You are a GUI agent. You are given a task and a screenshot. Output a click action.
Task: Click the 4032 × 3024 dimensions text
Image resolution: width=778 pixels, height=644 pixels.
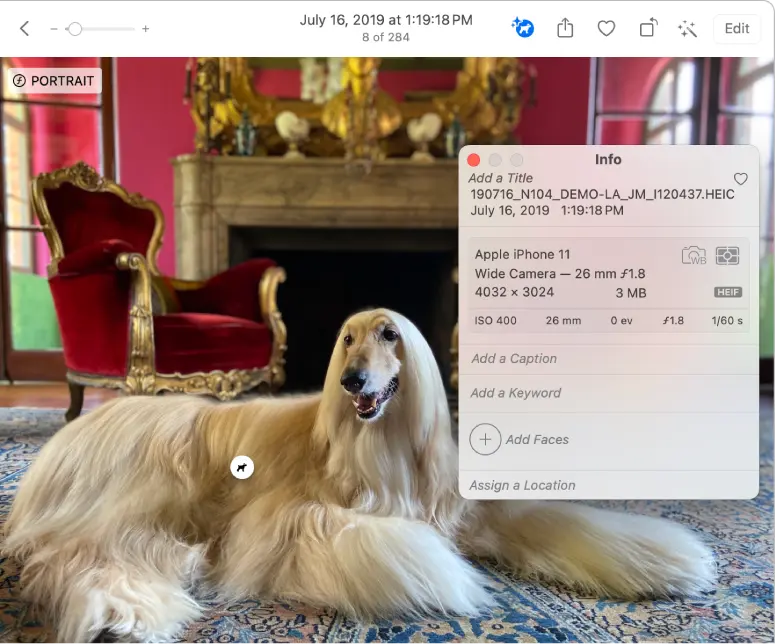click(x=514, y=292)
